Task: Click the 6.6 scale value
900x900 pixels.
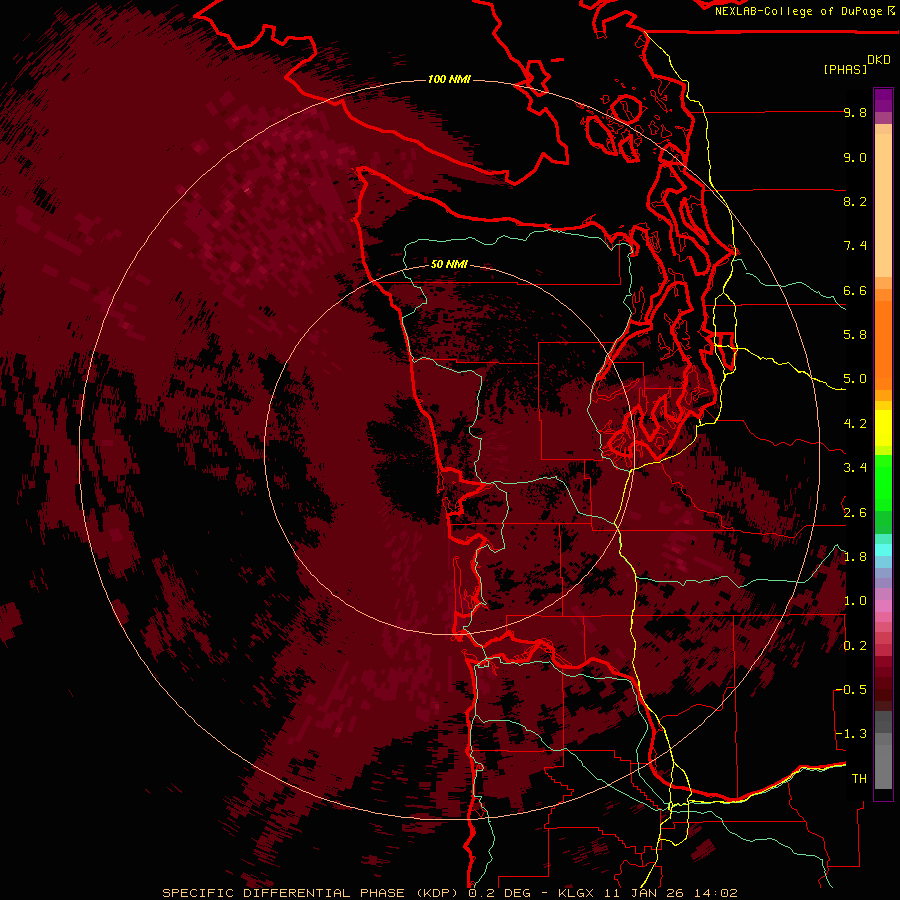Action: (855, 290)
